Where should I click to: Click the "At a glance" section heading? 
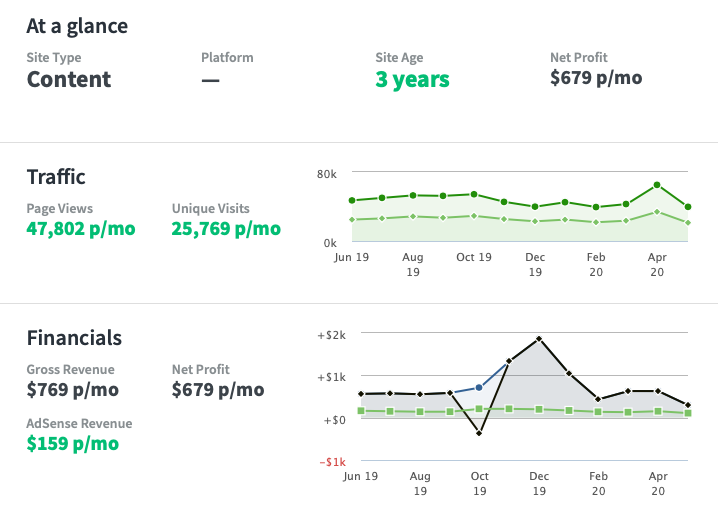(77, 25)
